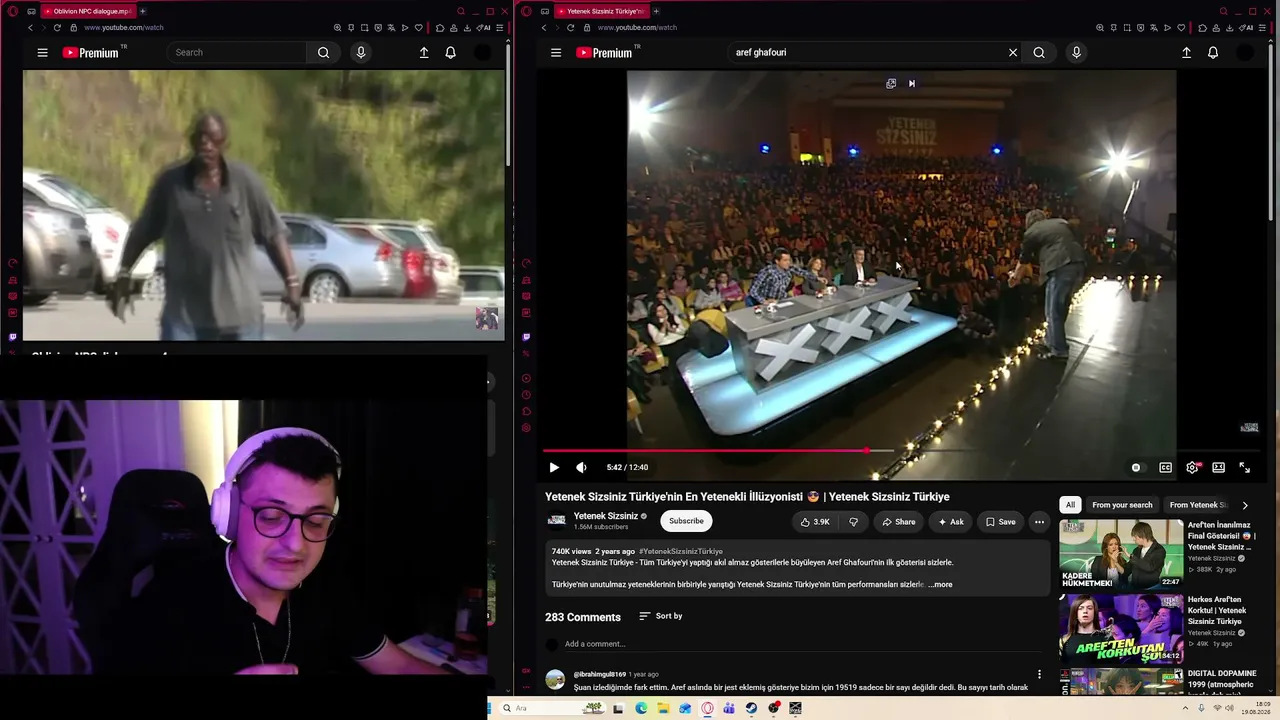Open notifications bell in right YouTube window
Image resolution: width=1280 pixels, height=720 pixels.
1213,53
